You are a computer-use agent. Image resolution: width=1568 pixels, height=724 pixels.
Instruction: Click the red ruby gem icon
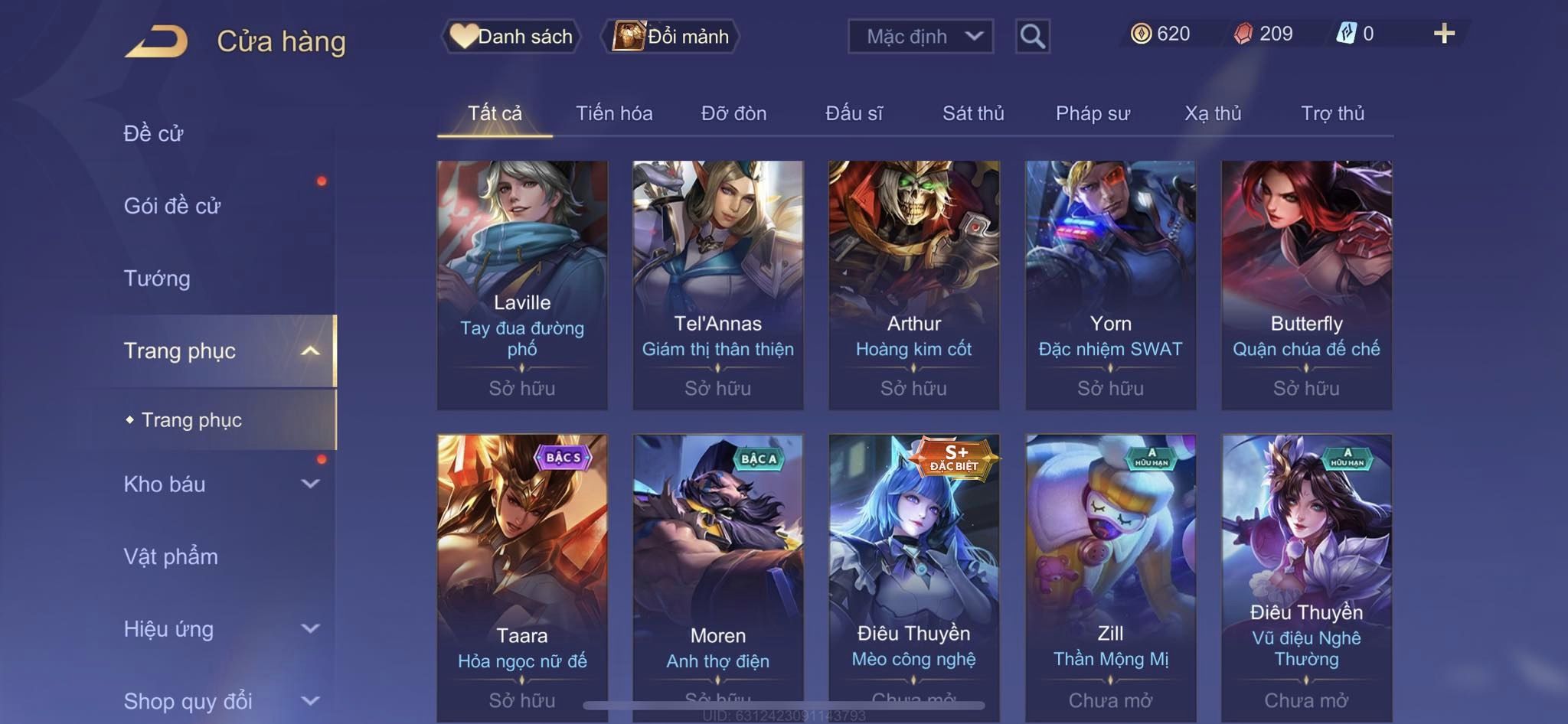pos(1243,34)
